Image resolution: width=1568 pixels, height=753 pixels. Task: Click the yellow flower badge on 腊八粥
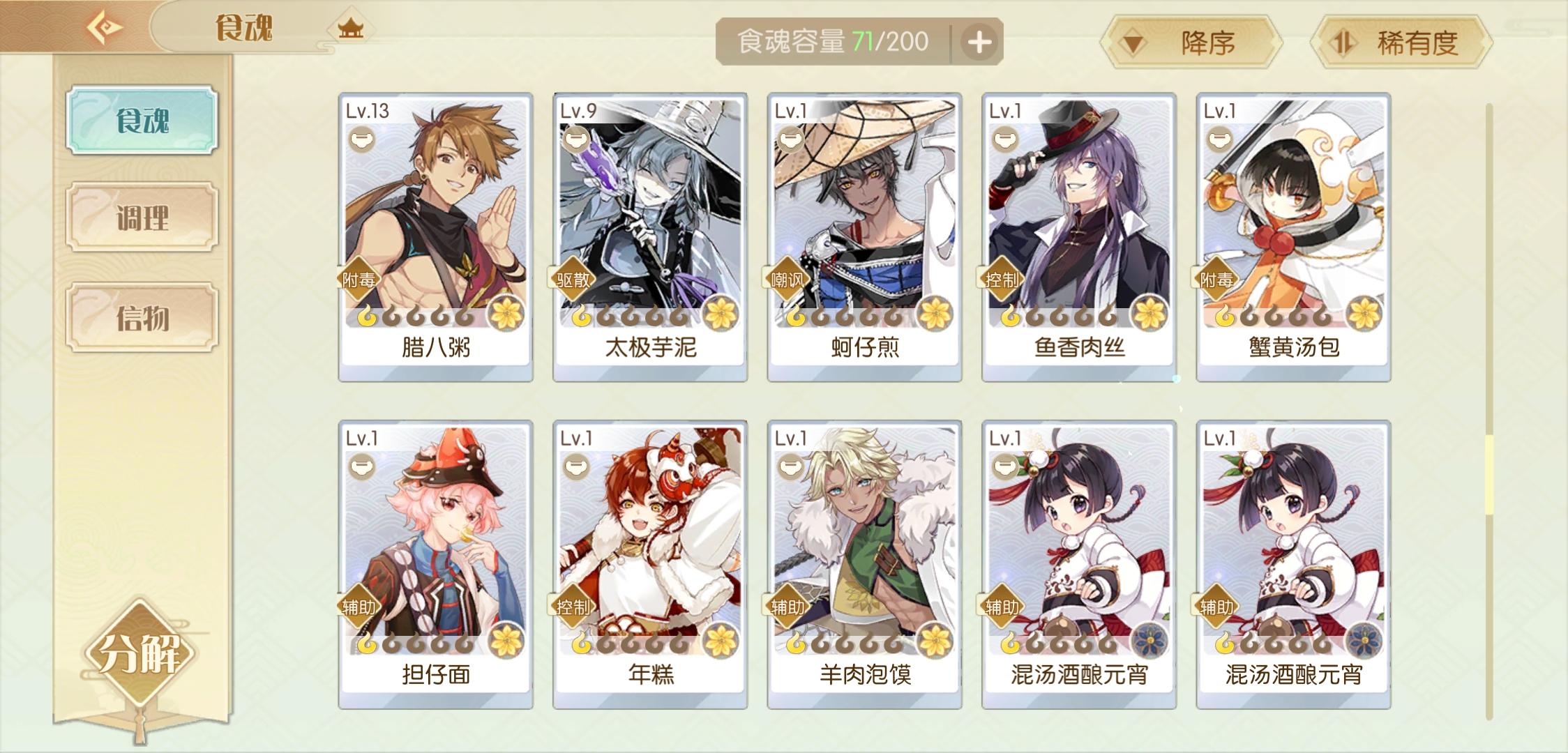(506, 313)
